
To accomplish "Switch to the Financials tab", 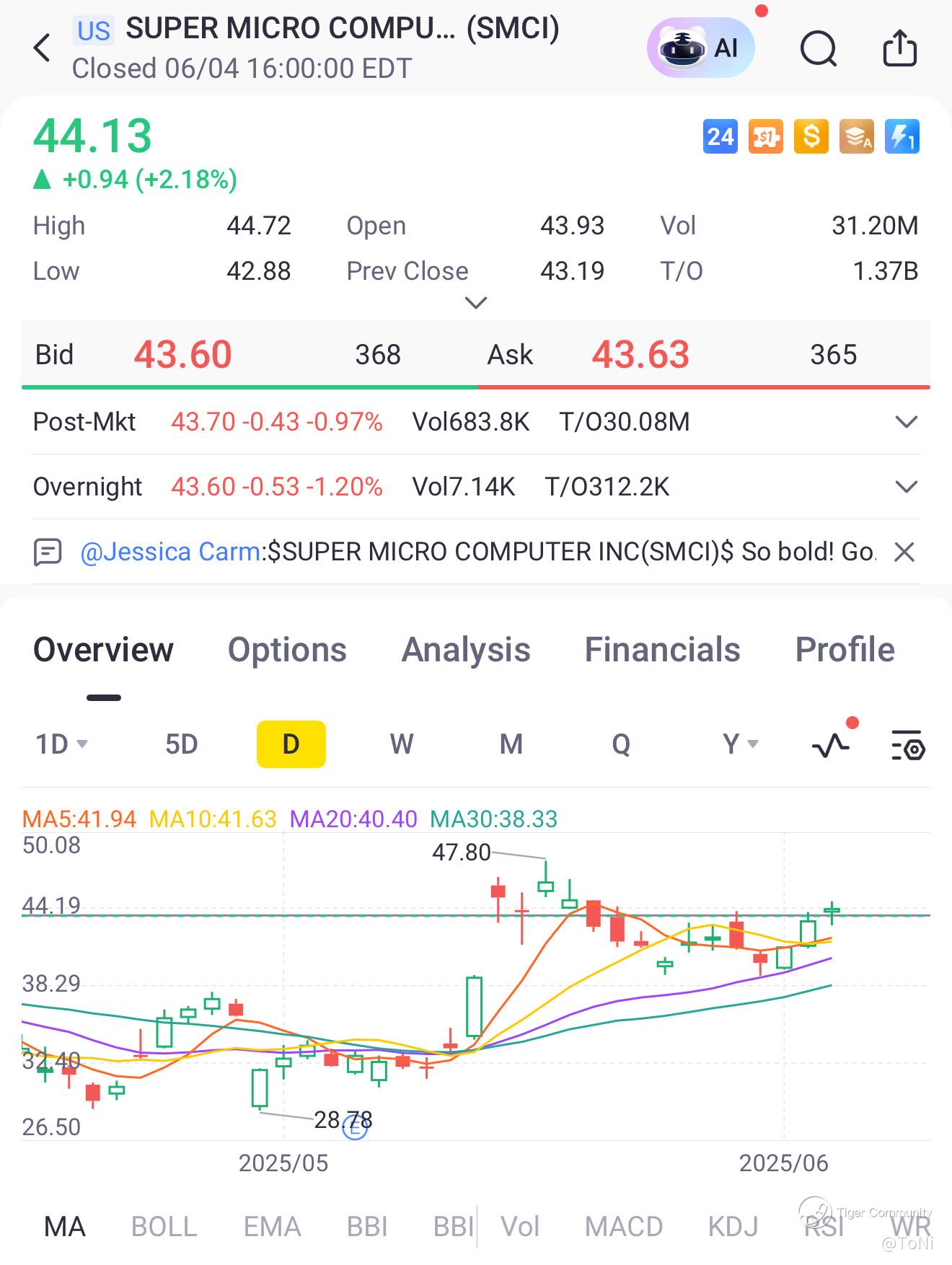I will 662,649.
